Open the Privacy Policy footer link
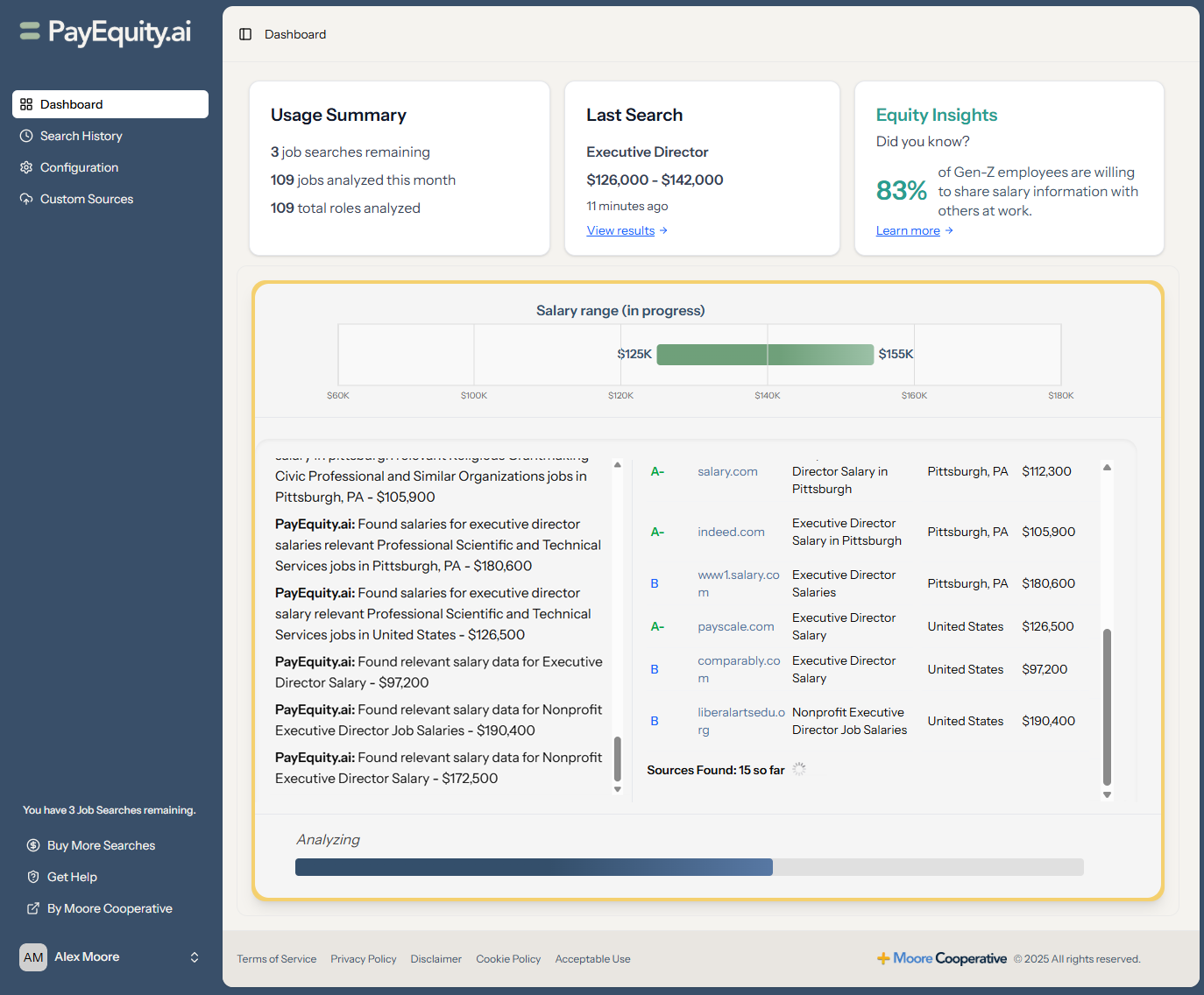Screen dimensions: 1204x995 [364, 958]
